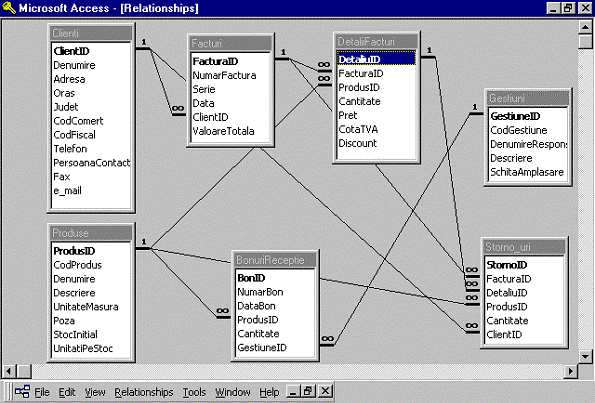595x403 pixels.
Task: Select the DetaliuID field in DetaliiFacturi
Action: click(376, 59)
